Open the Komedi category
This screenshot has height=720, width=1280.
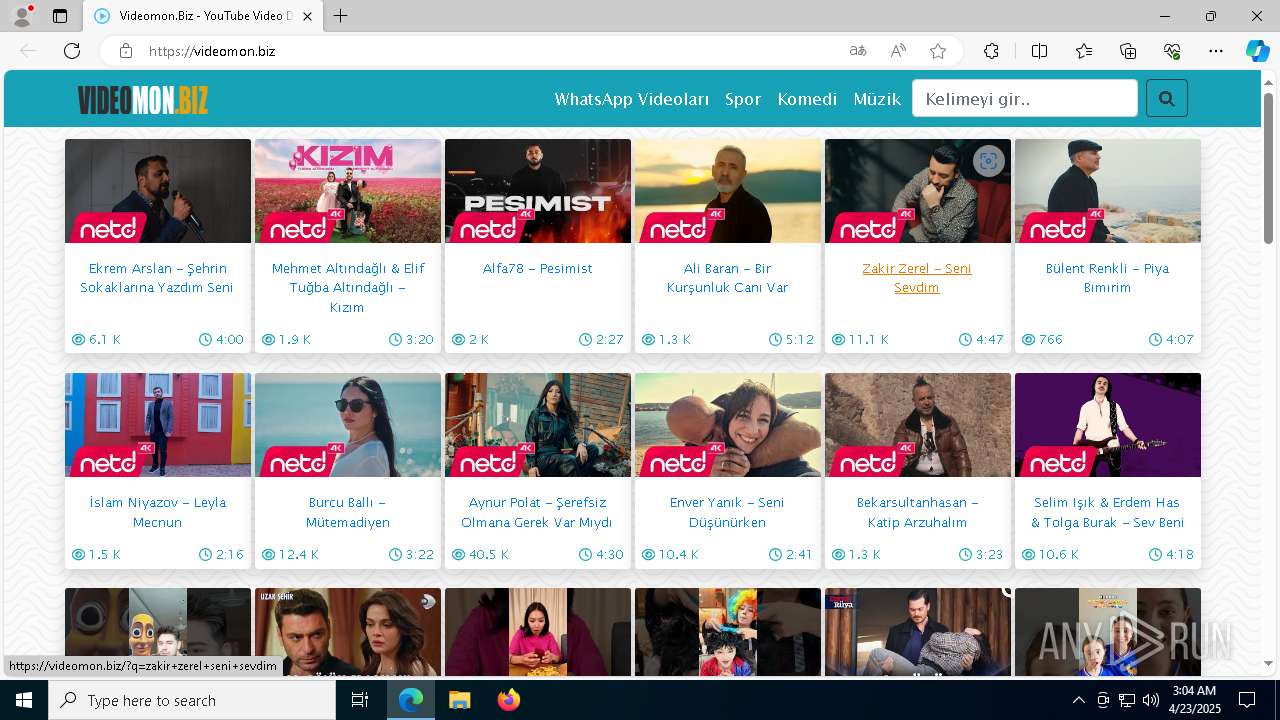[x=807, y=99]
